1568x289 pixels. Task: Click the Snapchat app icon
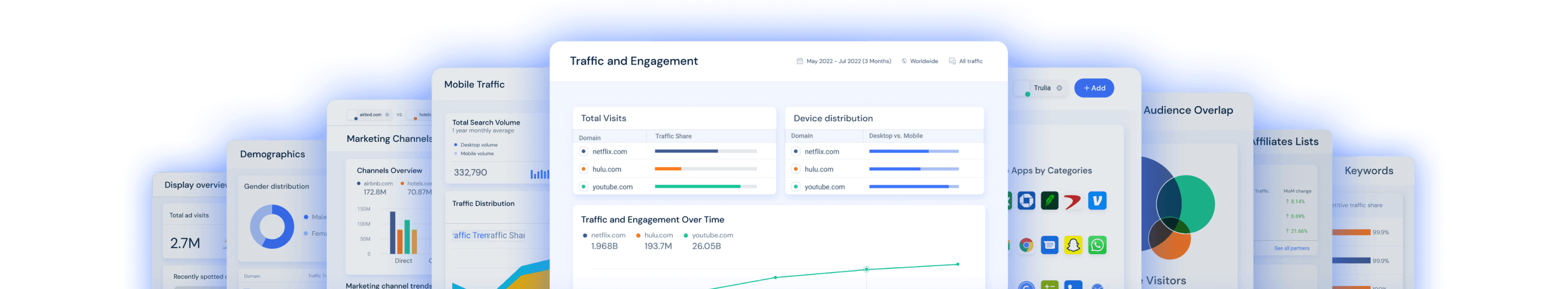(1073, 245)
